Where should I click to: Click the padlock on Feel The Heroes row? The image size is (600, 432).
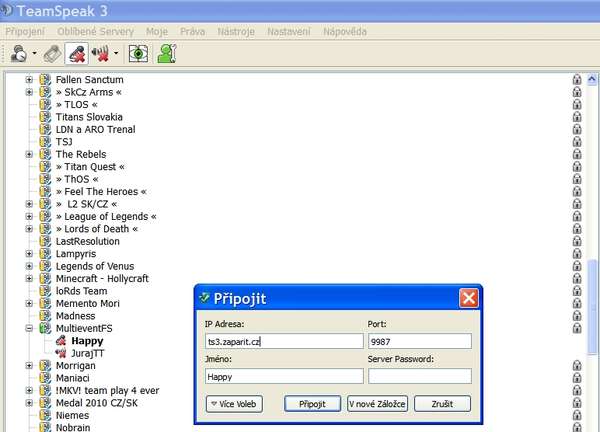pyautogui.click(x=577, y=191)
